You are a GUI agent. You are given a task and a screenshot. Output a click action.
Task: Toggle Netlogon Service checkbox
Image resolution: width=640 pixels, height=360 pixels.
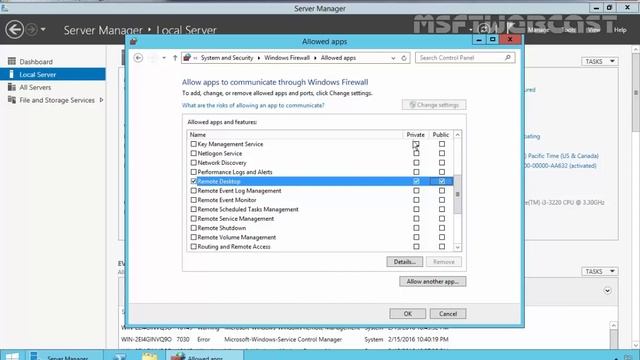point(193,153)
